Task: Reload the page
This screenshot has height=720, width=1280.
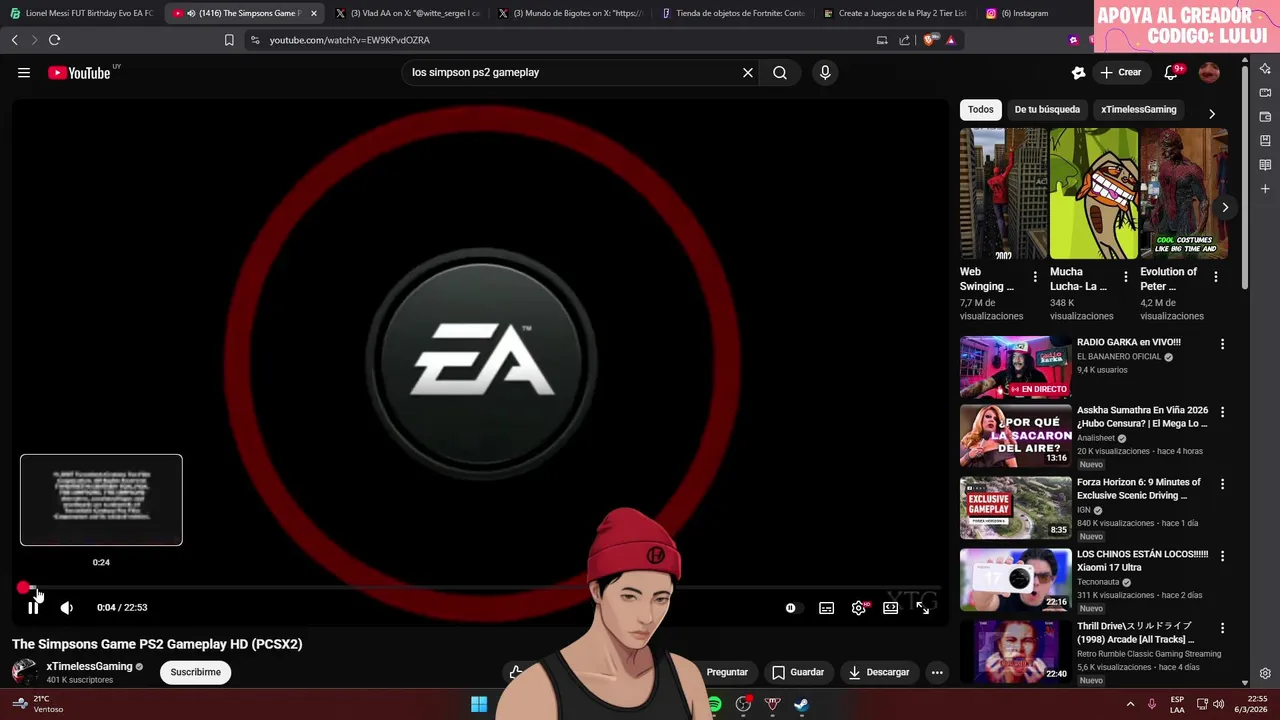Action: coord(54,40)
